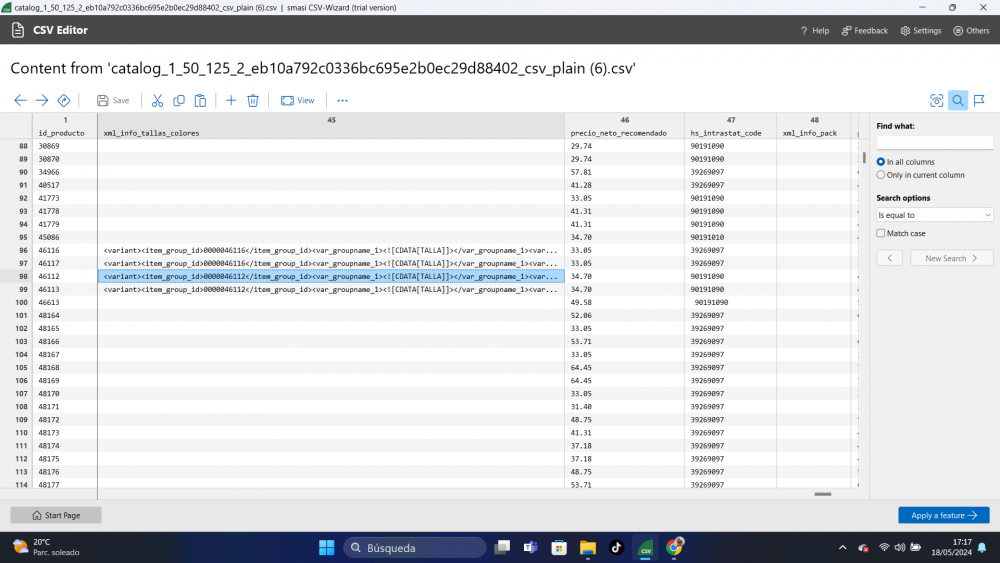Open the Feedback menu
Screen dimensions: 1000x563
click(865, 31)
